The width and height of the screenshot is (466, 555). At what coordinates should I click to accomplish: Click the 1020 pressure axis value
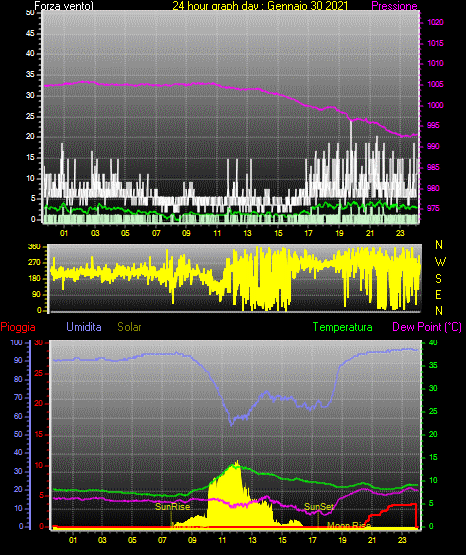click(x=435, y=22)
